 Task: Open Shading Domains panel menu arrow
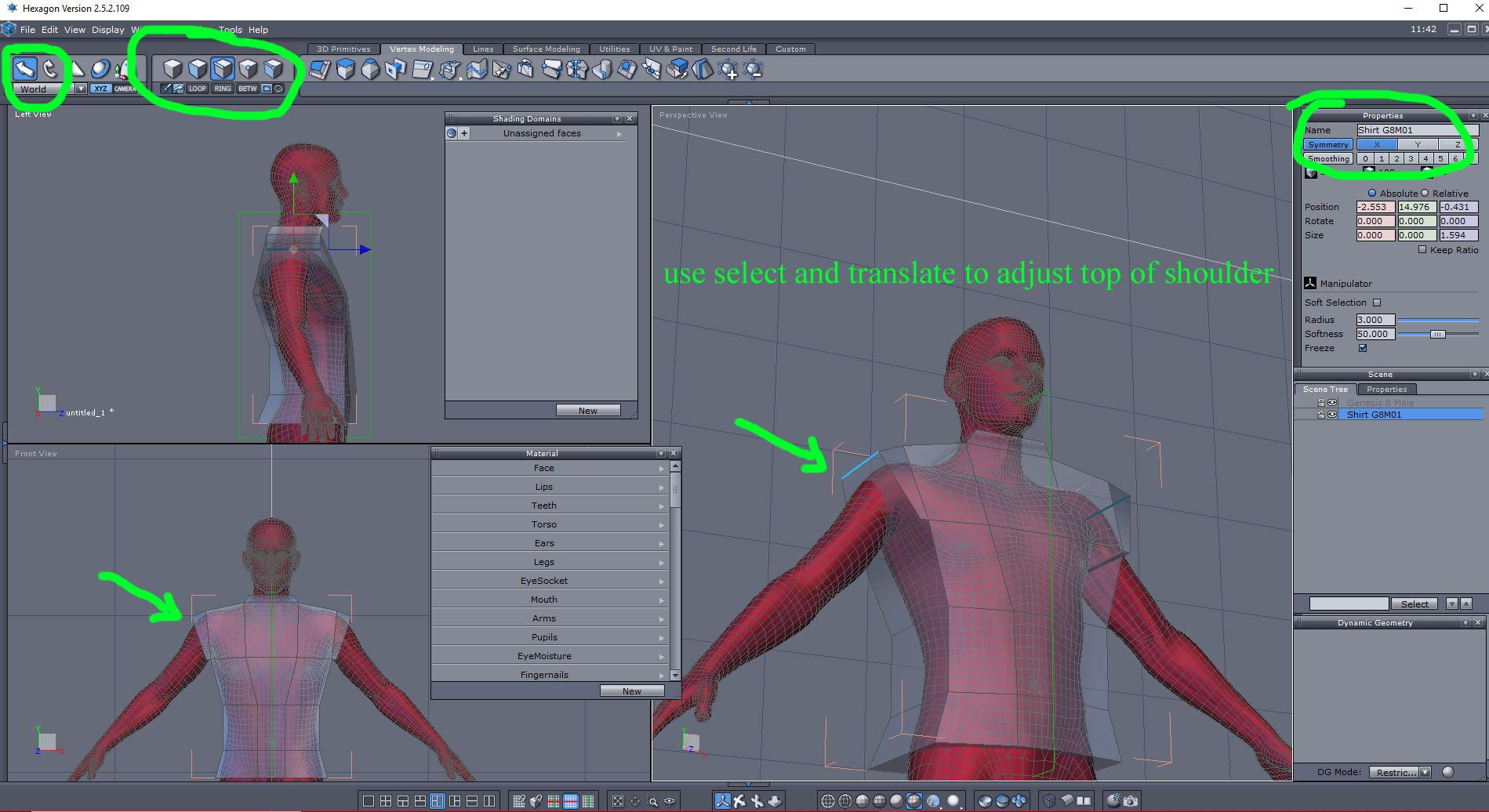(x=617, y=119)
